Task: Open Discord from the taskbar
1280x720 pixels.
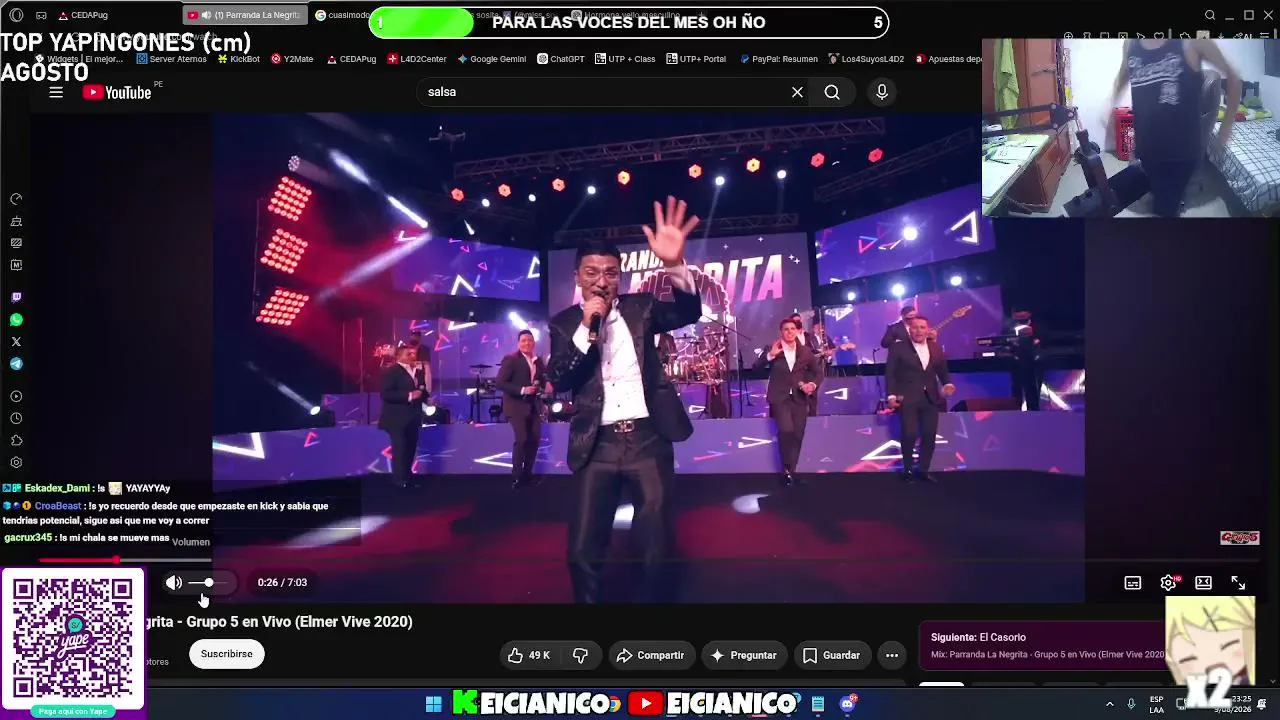Action: coord(848,704)
